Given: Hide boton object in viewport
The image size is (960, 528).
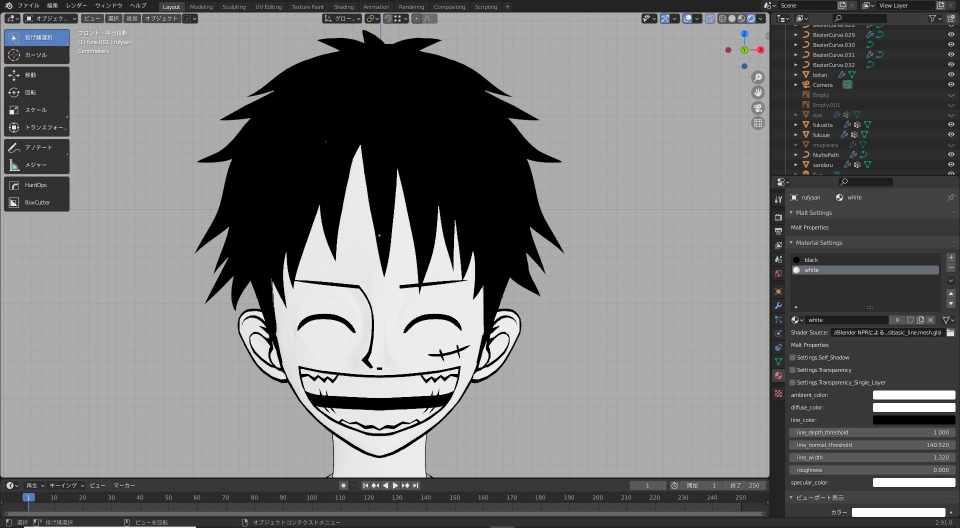Looking at the screenshot, I should (x=951, y=75).
